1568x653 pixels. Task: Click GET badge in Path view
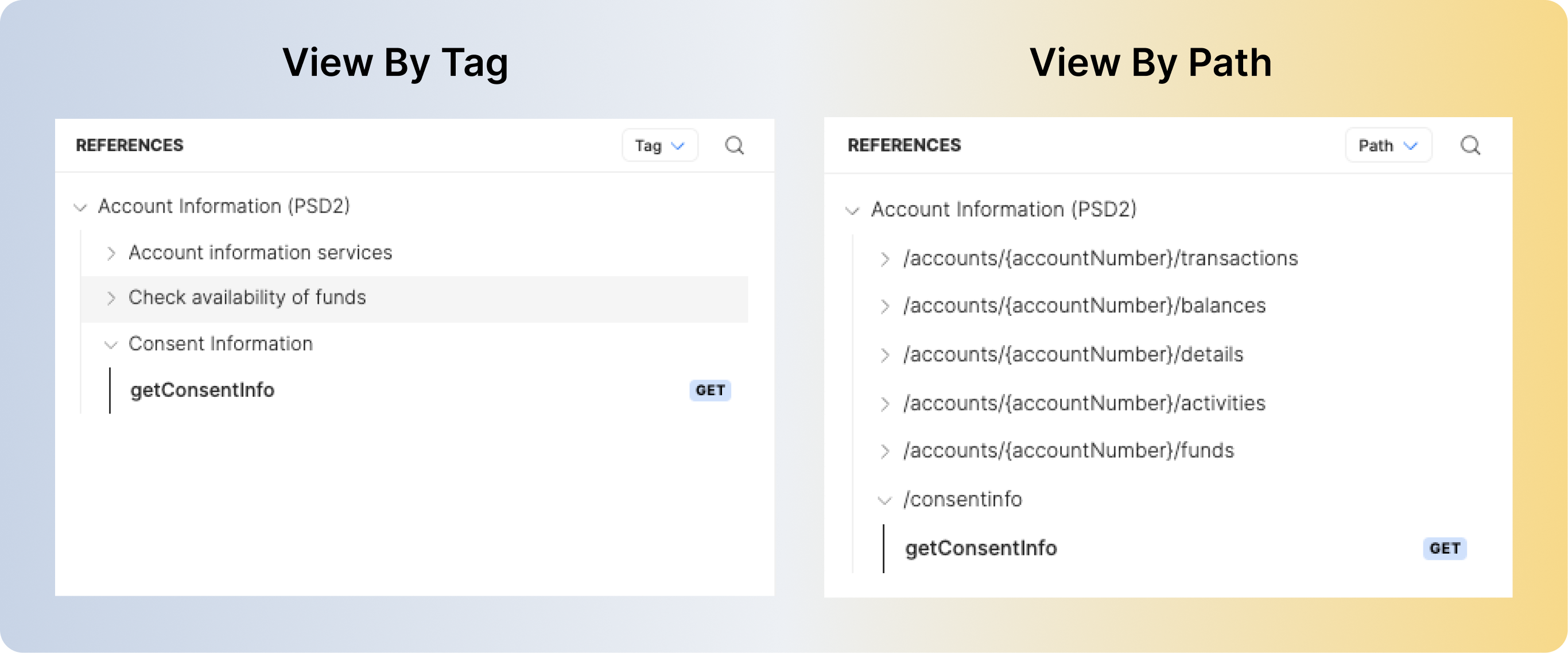[x=1445, y=549]
